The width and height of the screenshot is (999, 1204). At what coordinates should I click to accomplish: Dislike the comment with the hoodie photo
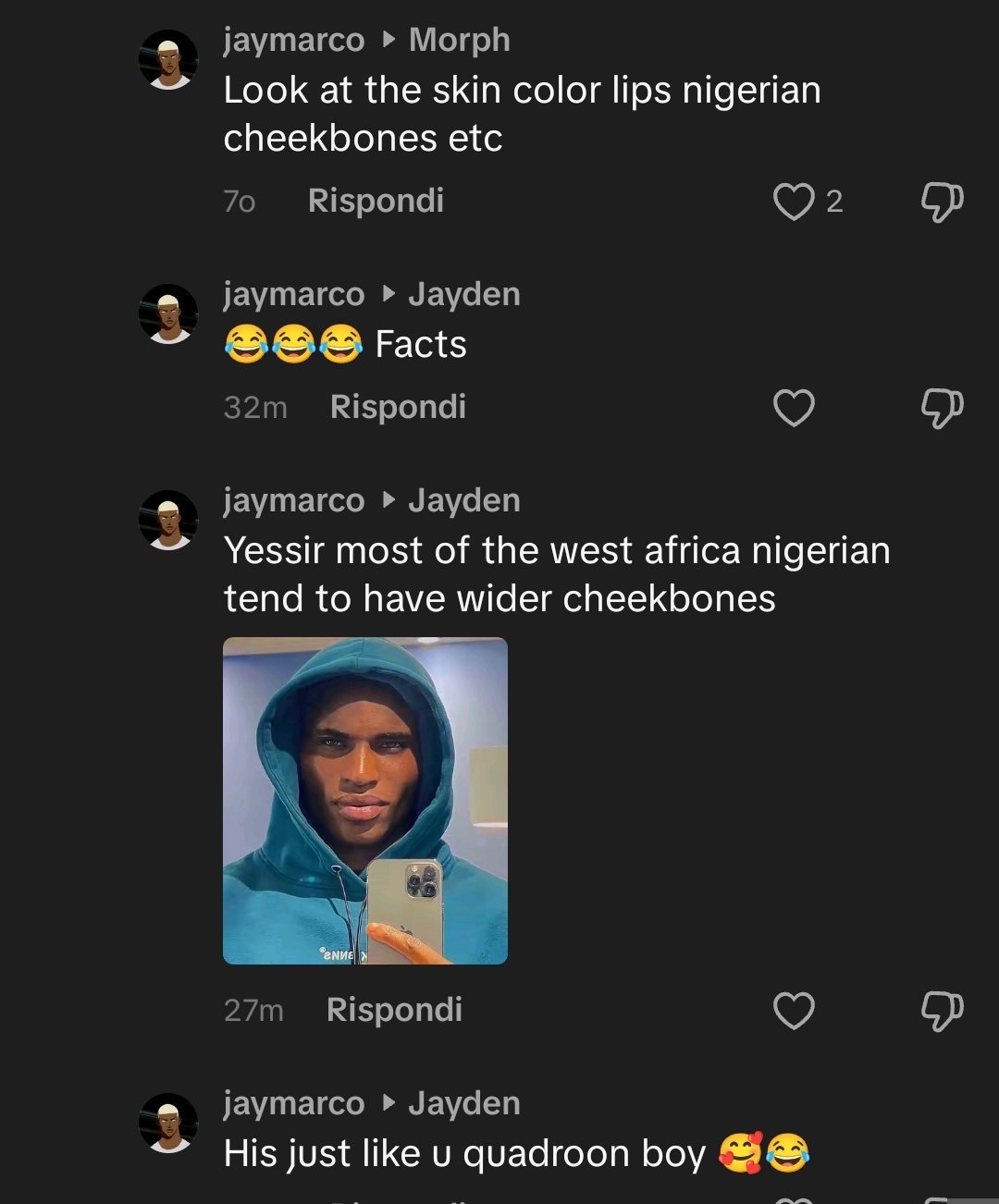coord(942,1011)
